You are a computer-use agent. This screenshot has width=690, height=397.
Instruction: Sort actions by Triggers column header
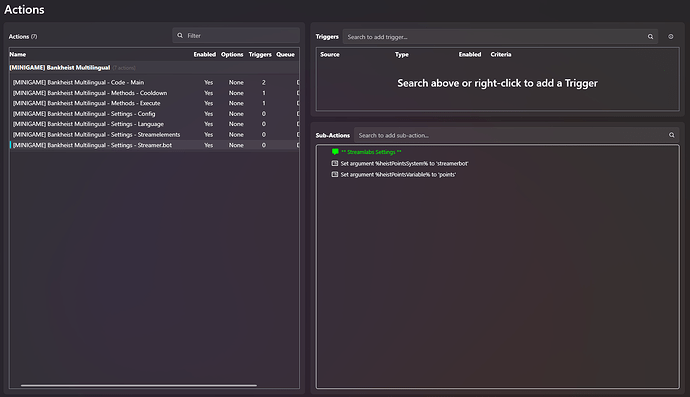coord(260,55)
